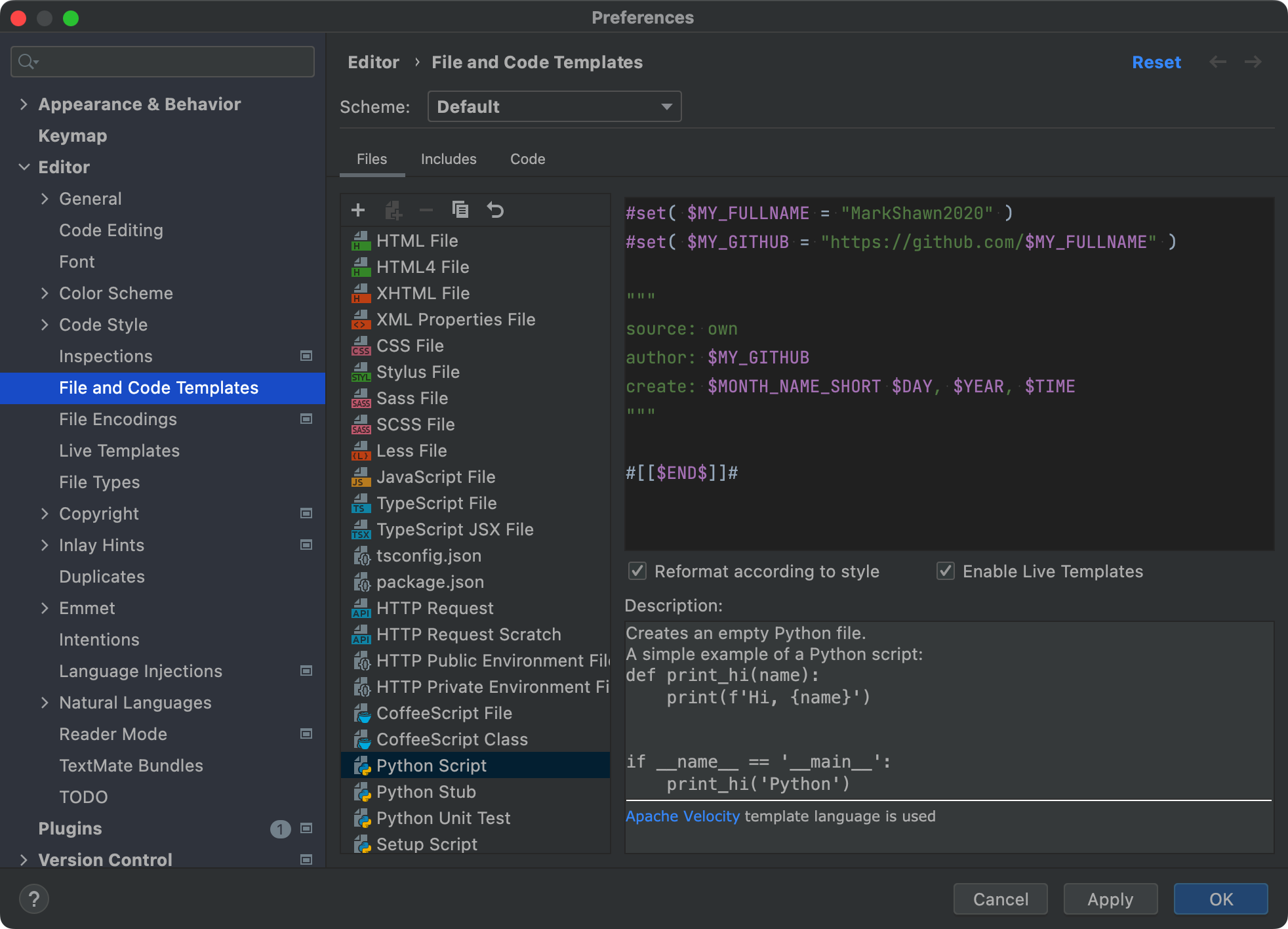This screenshot has height=929, width=1288.
Task: Select the JavaScript File template
Action: pos(435,477)
